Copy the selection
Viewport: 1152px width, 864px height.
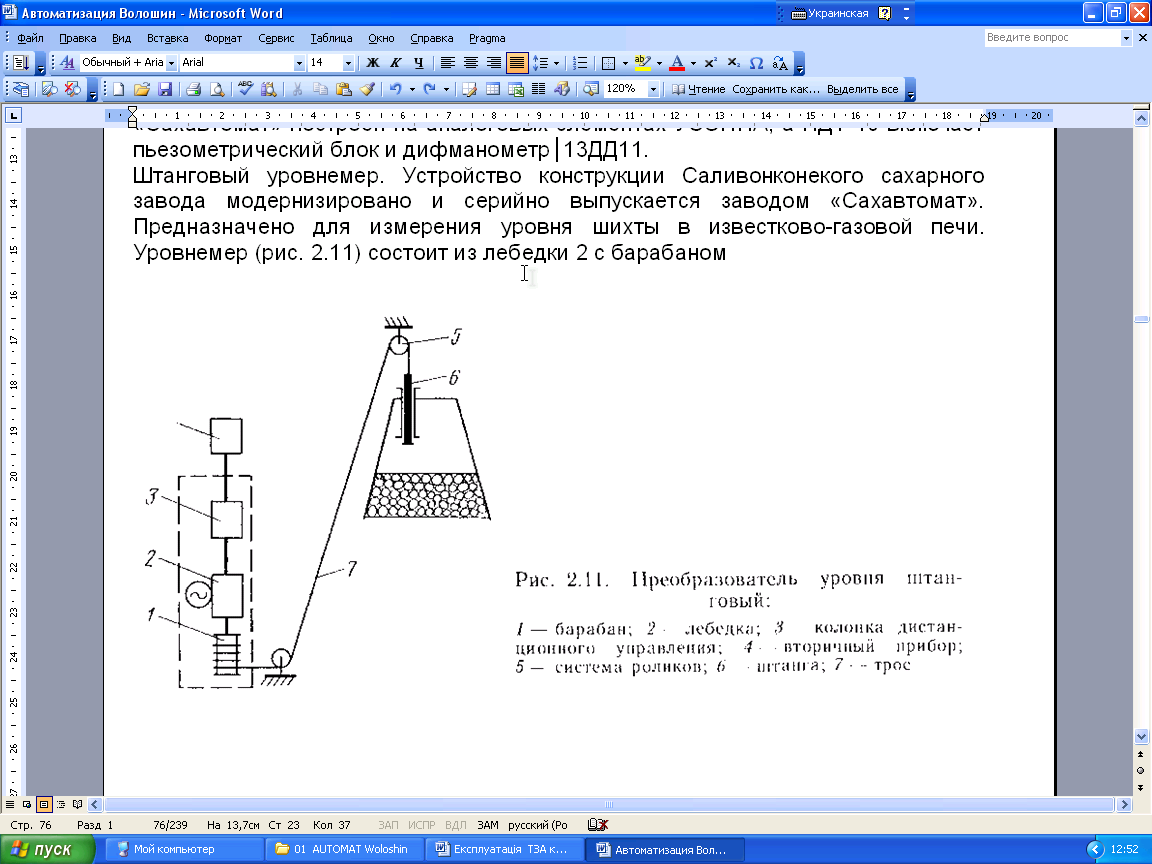320,90
